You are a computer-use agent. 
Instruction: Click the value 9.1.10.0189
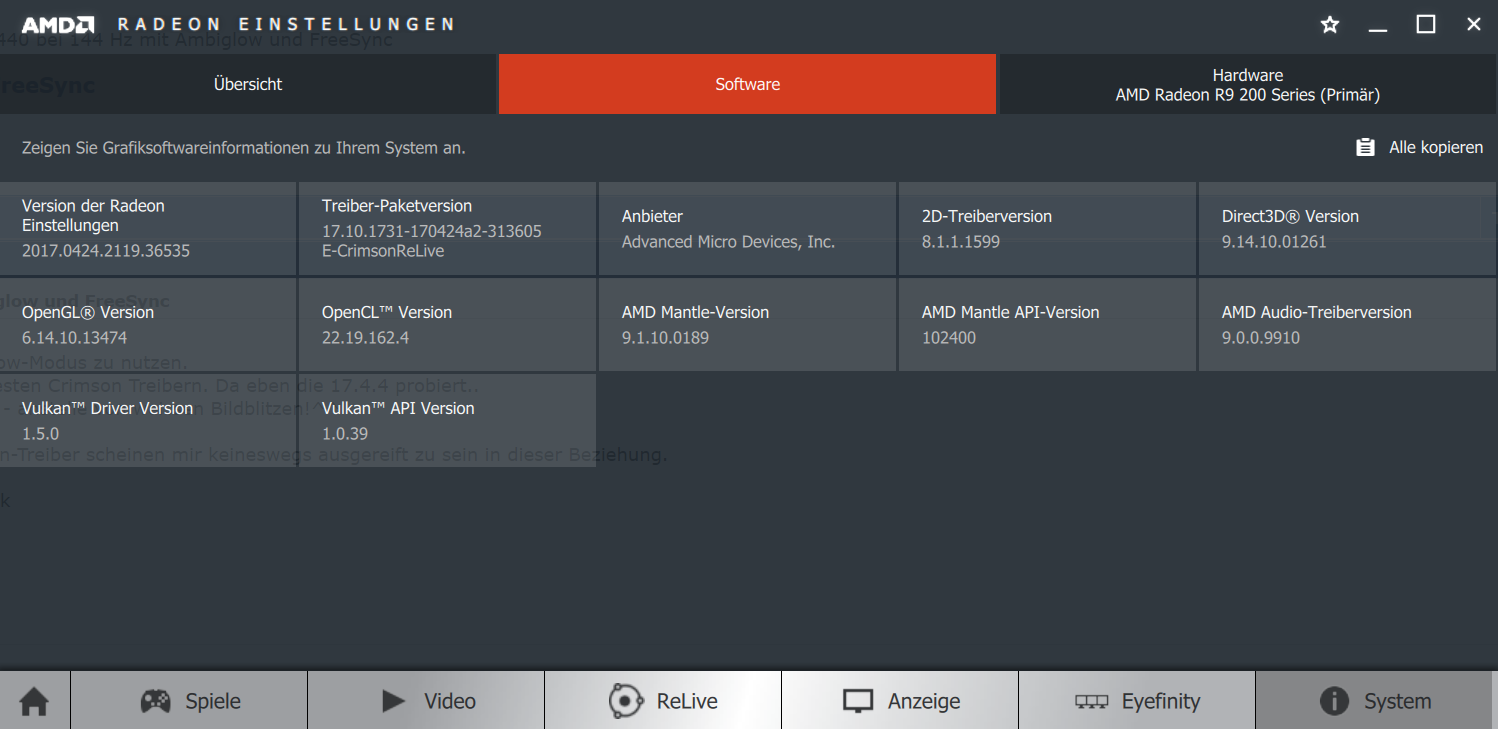pyautogui.click(x=666, y=338)
